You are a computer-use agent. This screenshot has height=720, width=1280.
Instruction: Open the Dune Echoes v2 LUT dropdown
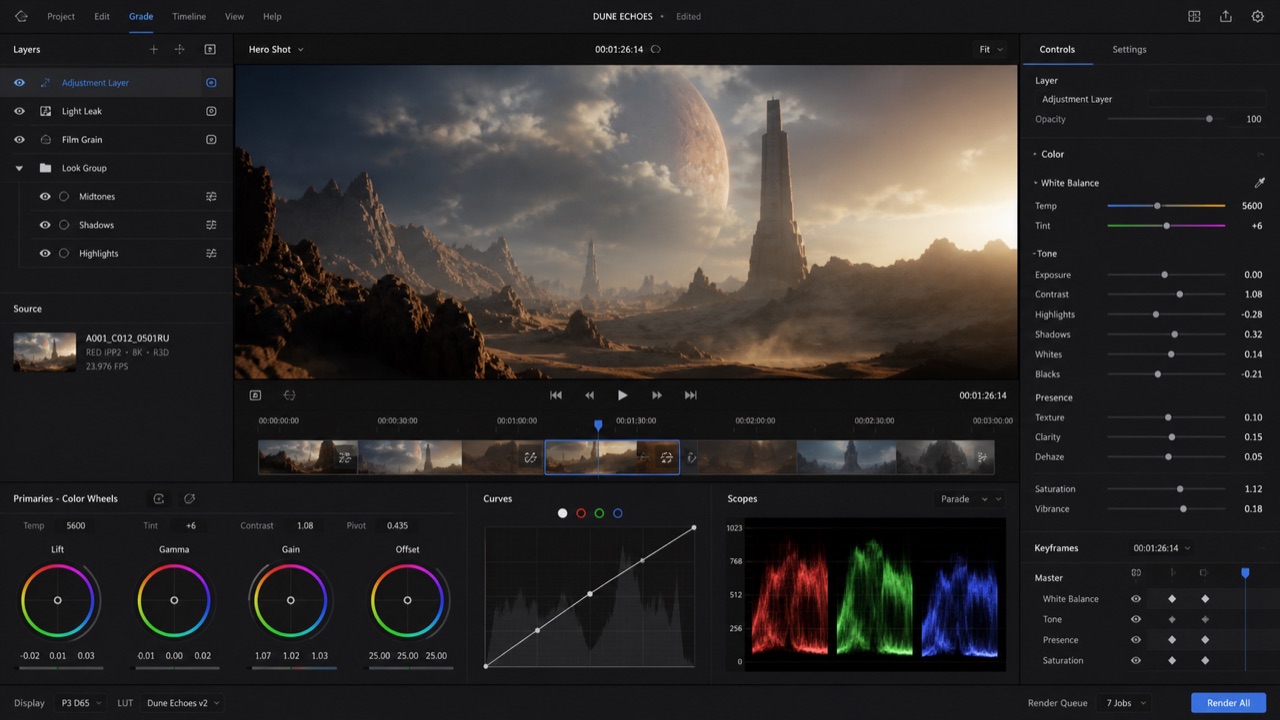point(183,703)
